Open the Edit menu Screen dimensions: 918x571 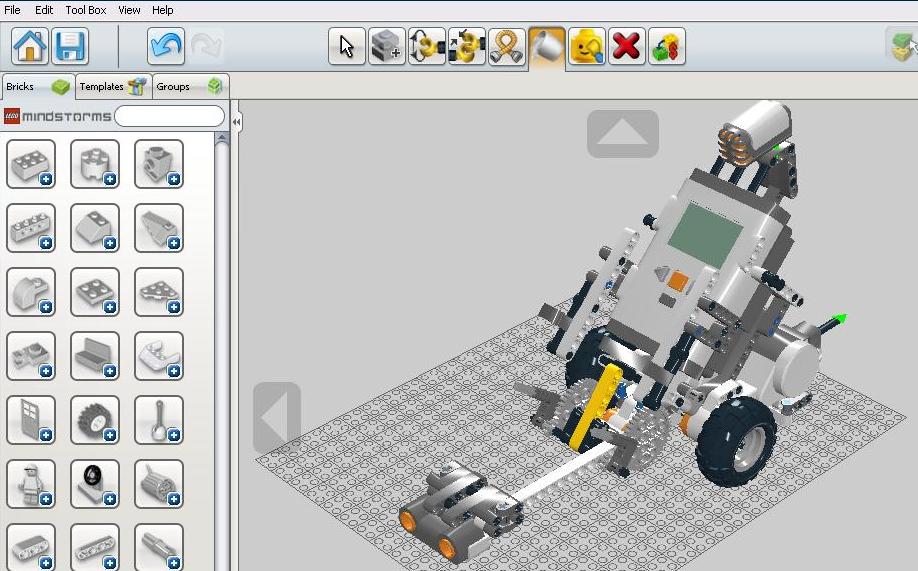click(44, 10)
